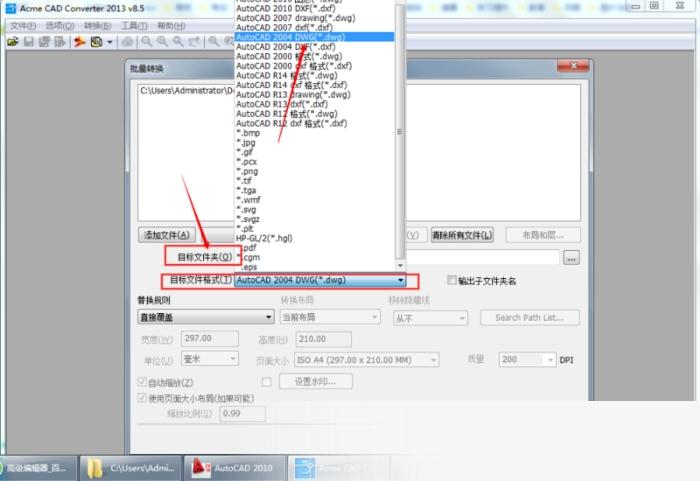Click the grayed printer toolbar icon
This screenshot has width=700, height=481.
pos(128,42)
